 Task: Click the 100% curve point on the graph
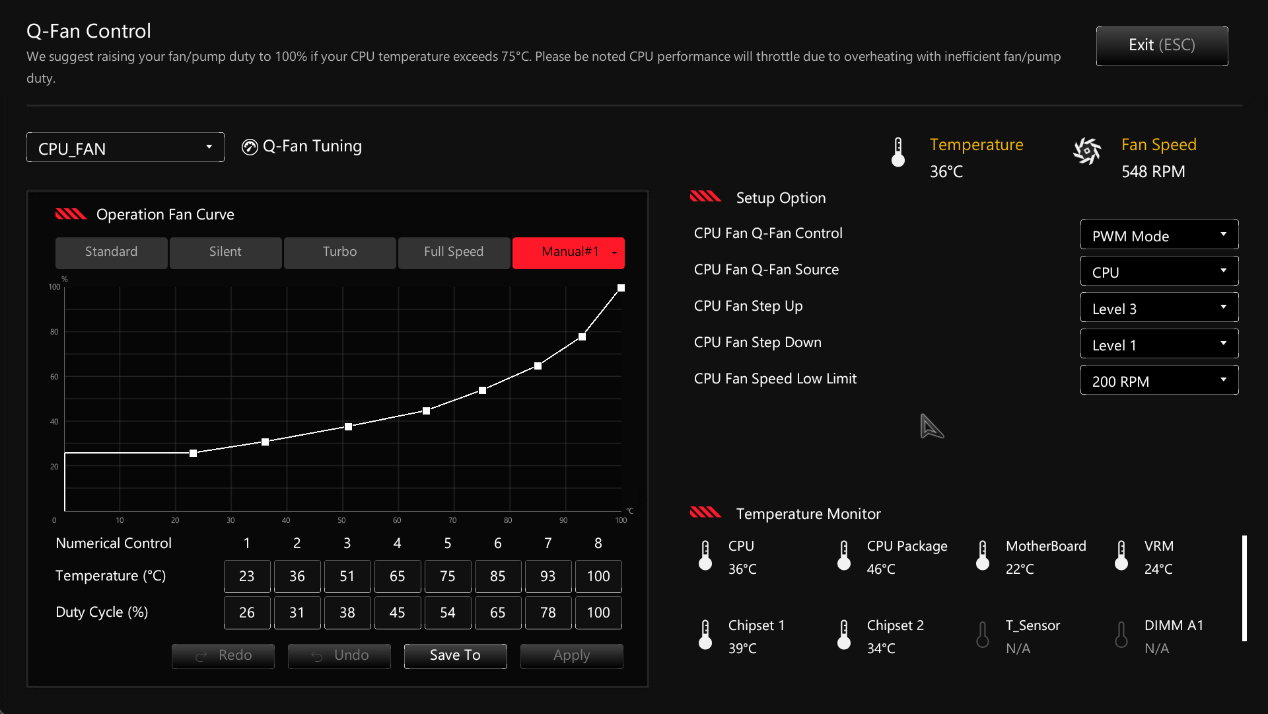621,288
